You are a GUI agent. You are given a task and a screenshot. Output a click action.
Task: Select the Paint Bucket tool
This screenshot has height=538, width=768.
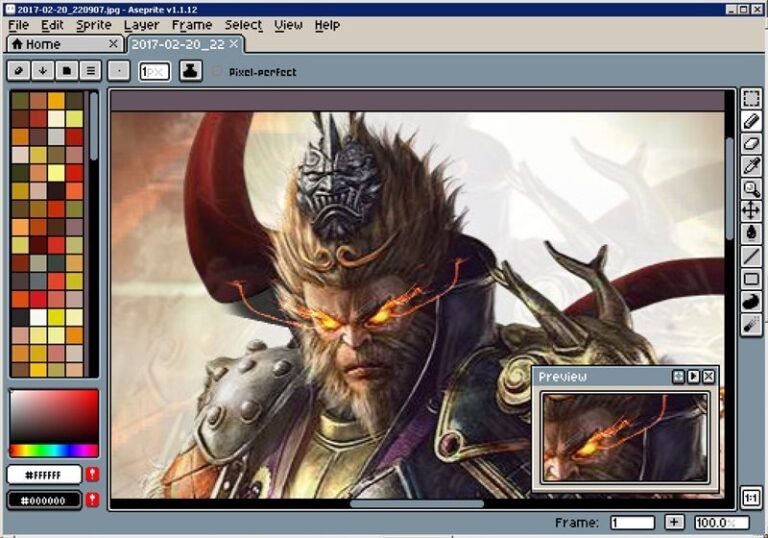(751, 233)
